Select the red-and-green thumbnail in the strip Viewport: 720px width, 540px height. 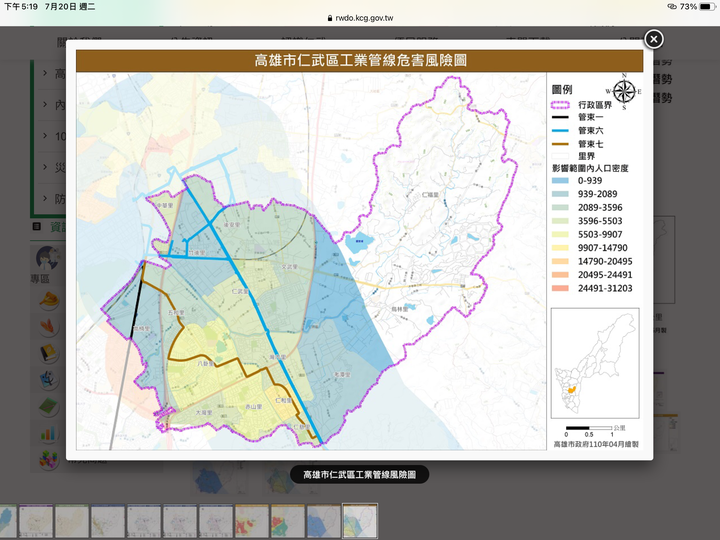tap(288, 521)
